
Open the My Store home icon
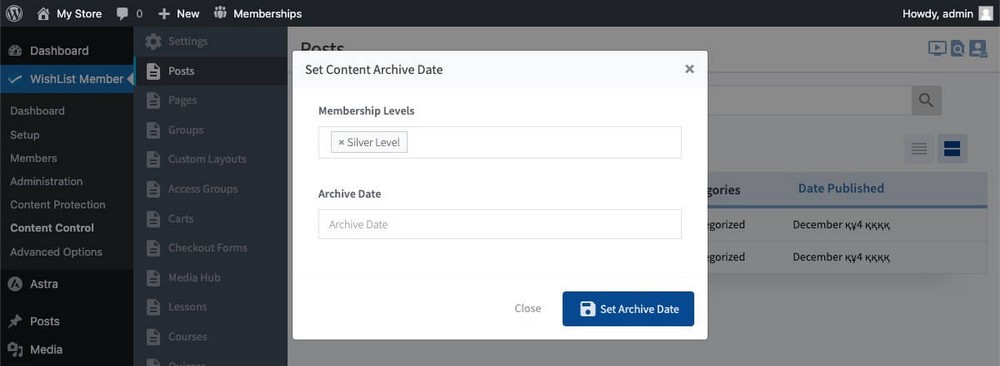pyautogui.click(x=43, y=13)
